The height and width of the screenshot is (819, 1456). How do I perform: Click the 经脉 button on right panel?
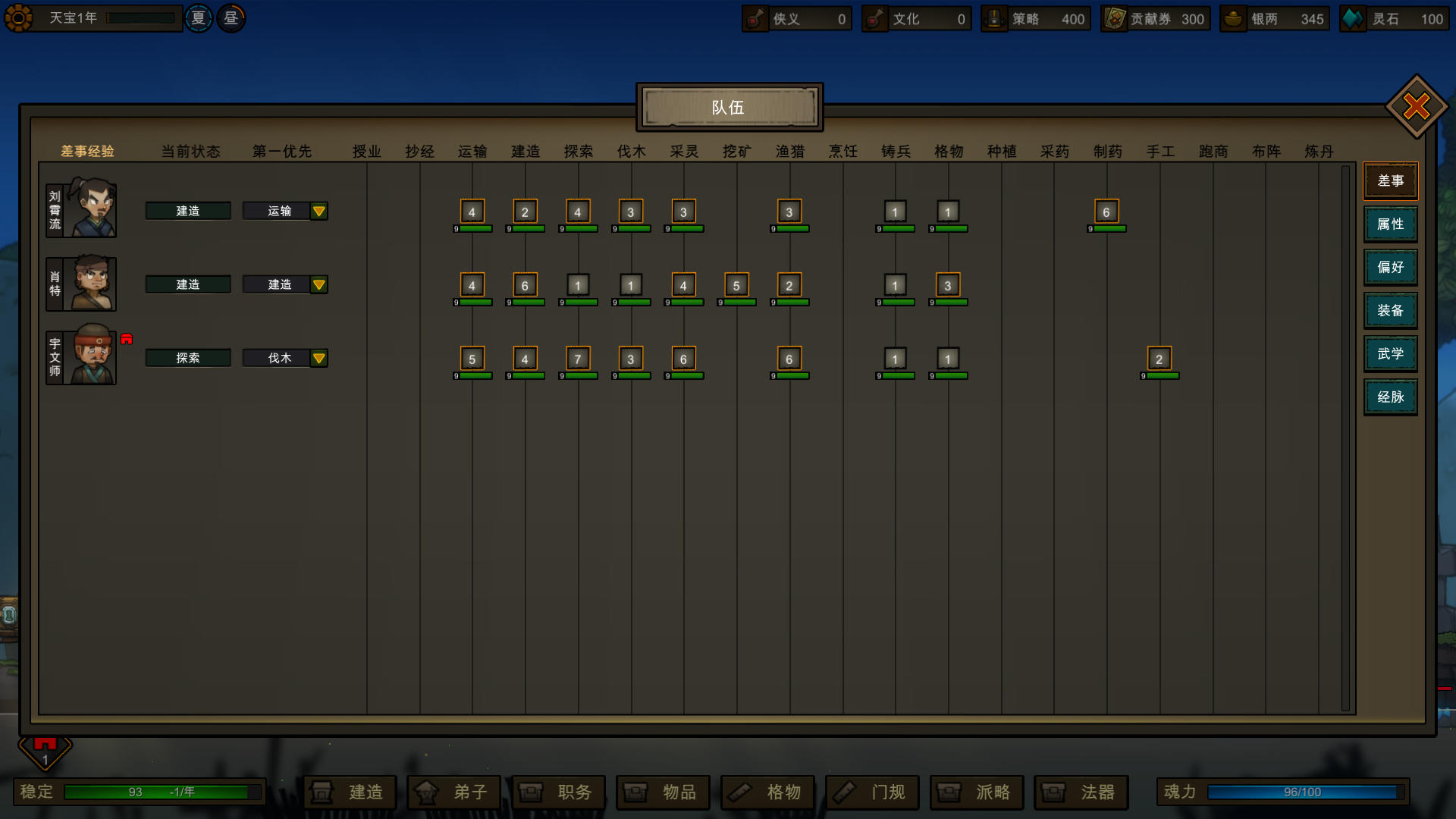(x=1390, y=397)
